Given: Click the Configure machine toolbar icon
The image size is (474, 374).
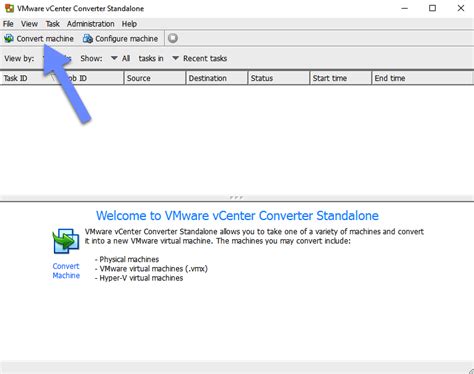Looking at the screenshot, I should coord(88,39).
